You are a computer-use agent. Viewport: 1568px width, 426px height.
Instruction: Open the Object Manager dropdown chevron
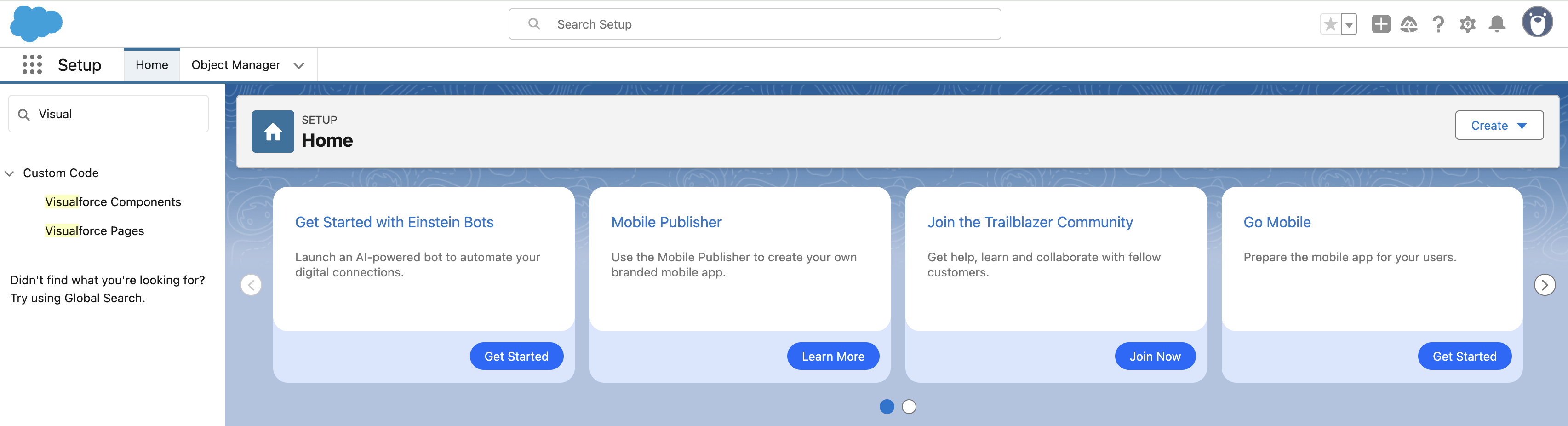298,65
